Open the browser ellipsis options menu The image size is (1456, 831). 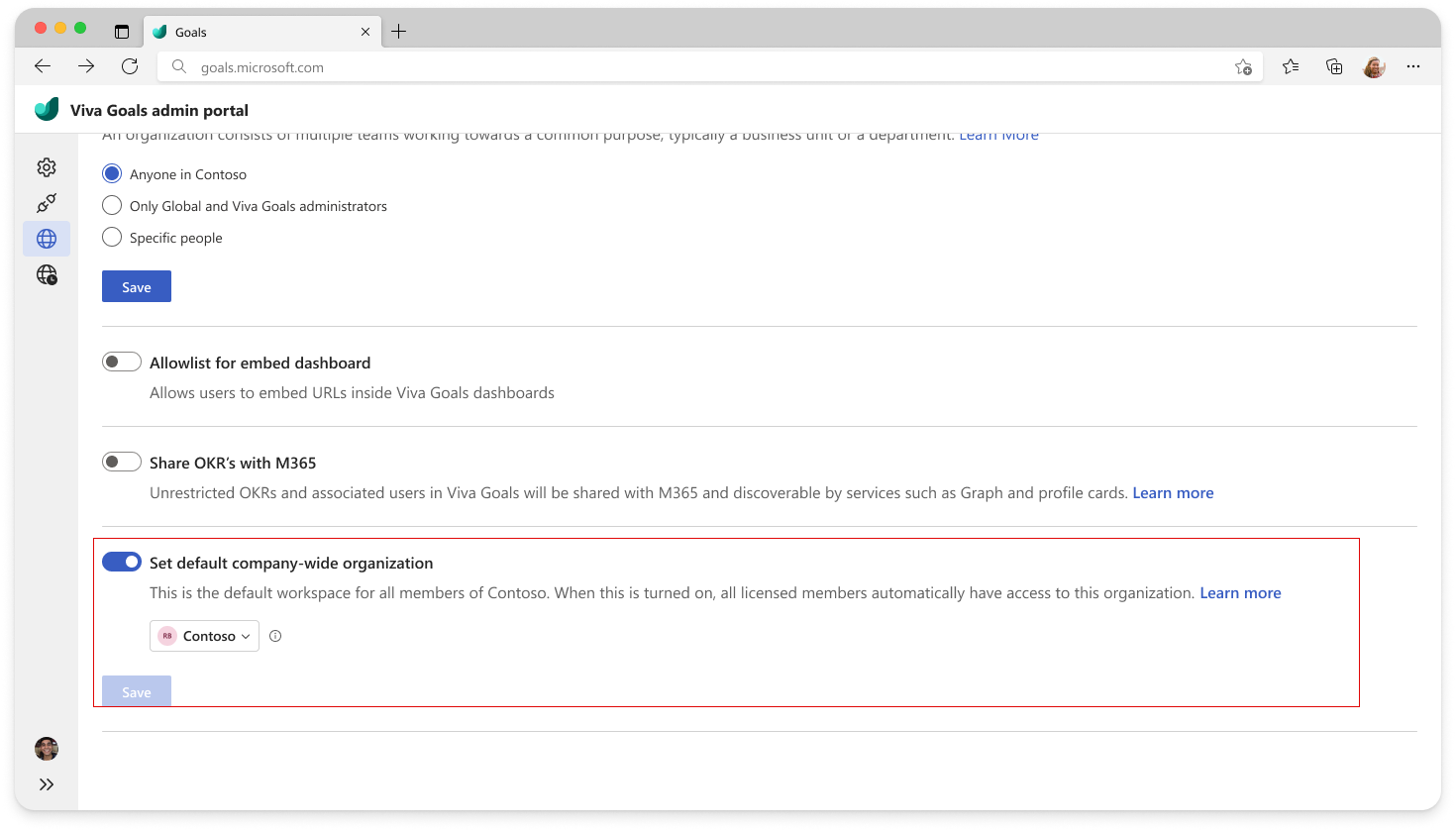tap(1413, 66)
